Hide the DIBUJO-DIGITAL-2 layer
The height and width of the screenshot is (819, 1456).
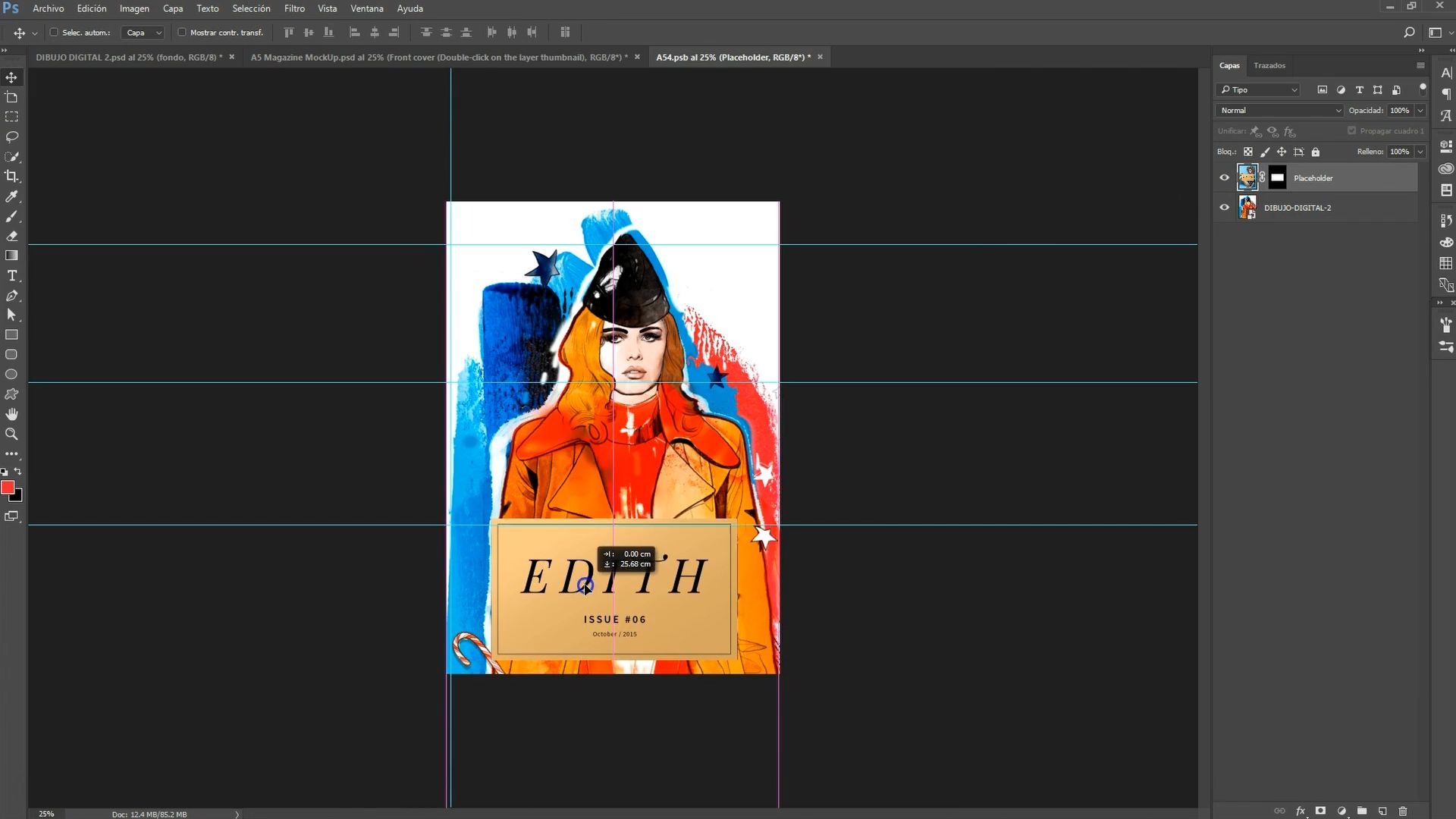[1224, 207]
